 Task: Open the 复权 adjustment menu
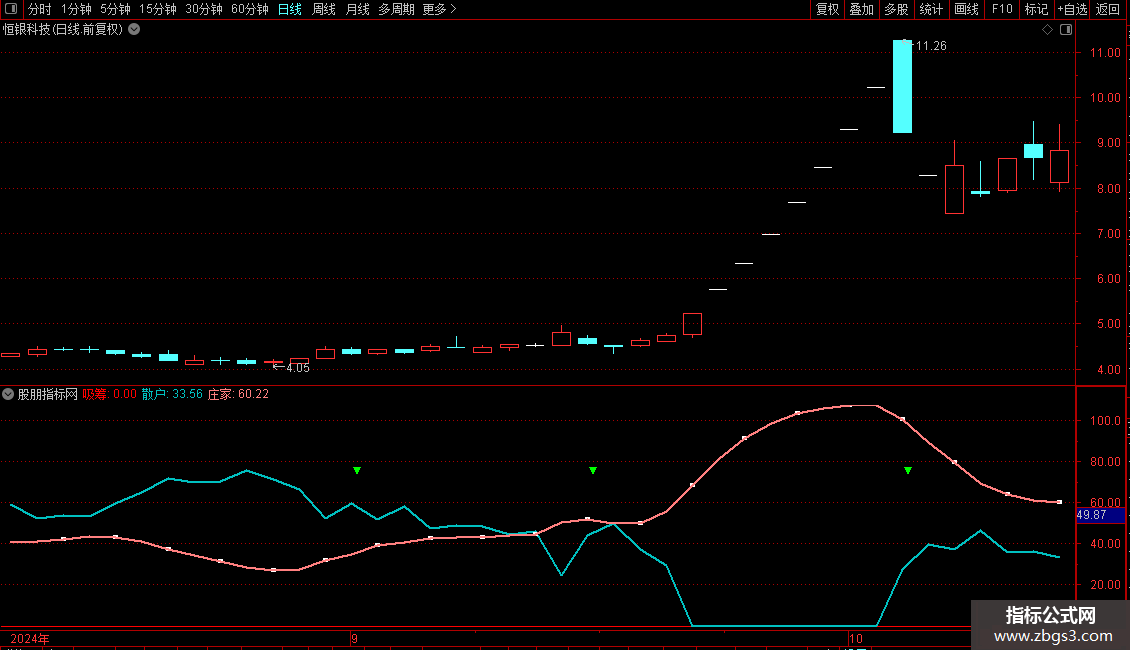coord(827,9)
